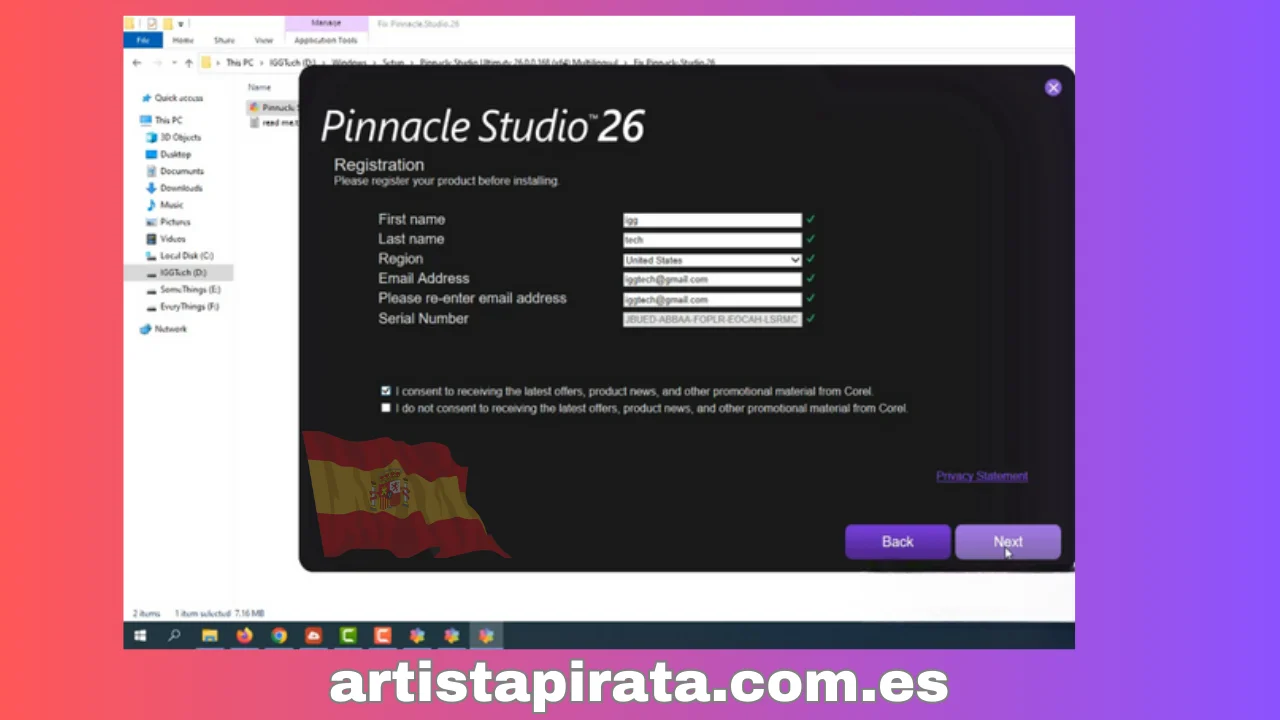
Task: Open the Windows Start menu
Action: (140, 635)
